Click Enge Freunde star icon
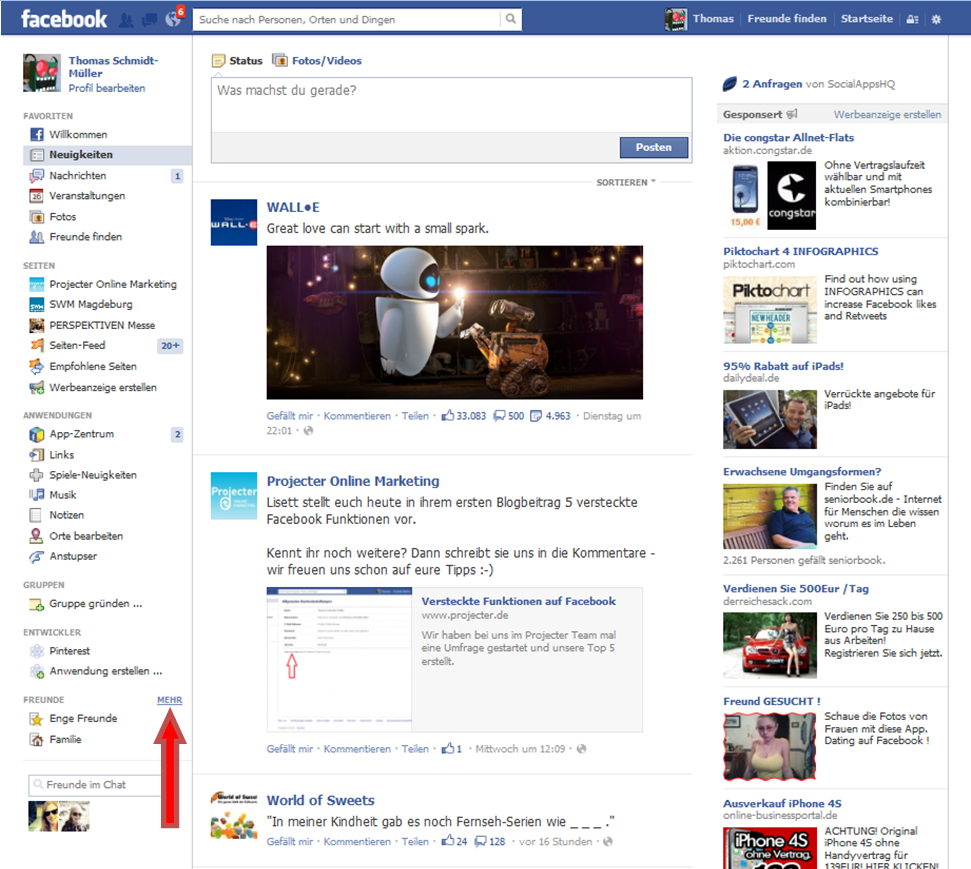971x869 pixels. tap(37, 718)
